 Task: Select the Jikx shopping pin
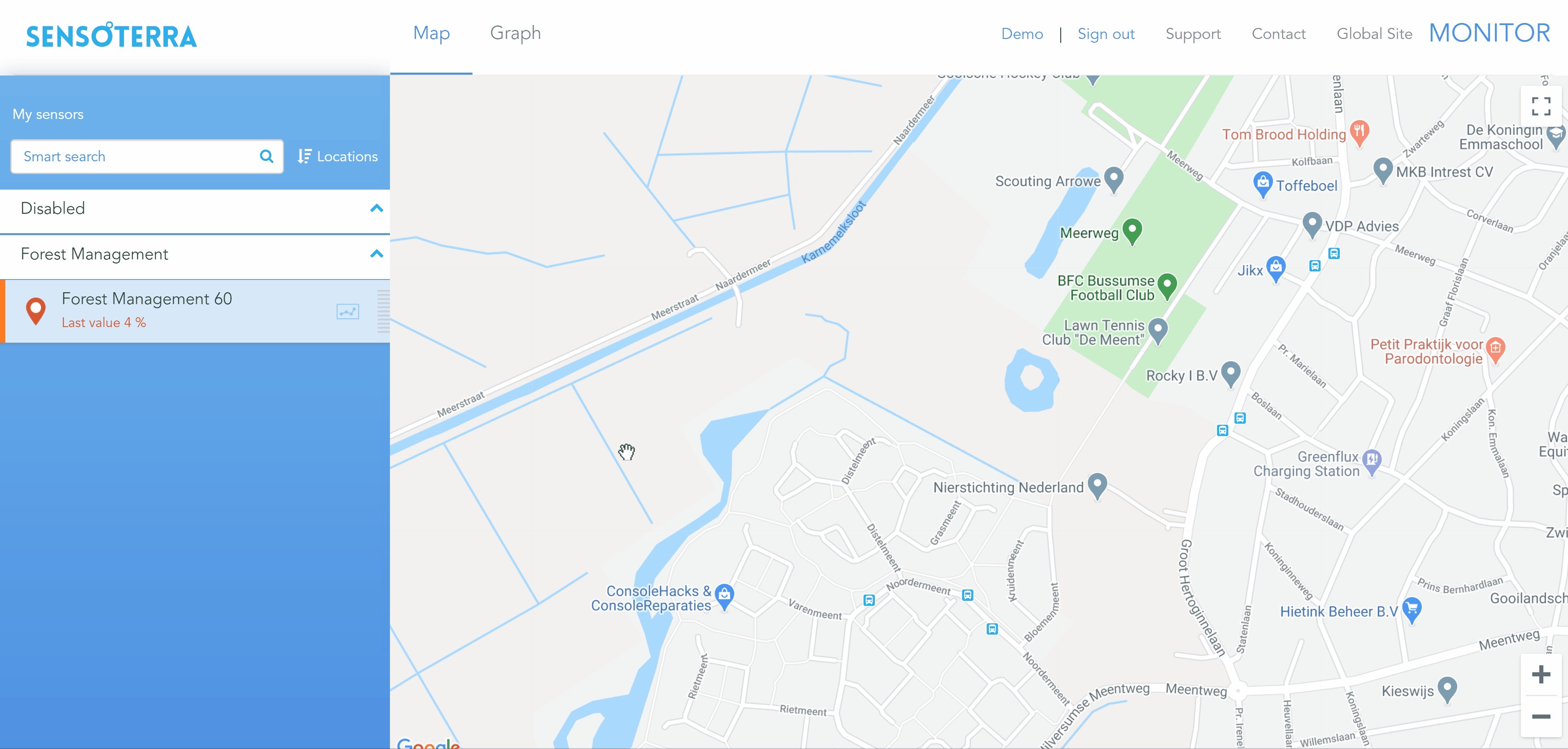coord(1275,269)
